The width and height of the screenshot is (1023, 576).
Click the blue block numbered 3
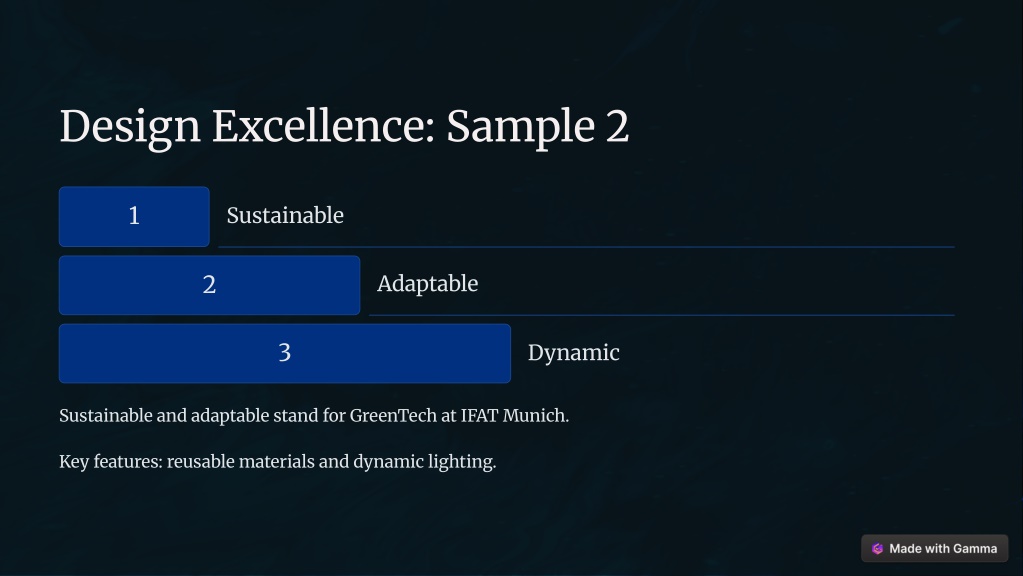coord(285,354)
